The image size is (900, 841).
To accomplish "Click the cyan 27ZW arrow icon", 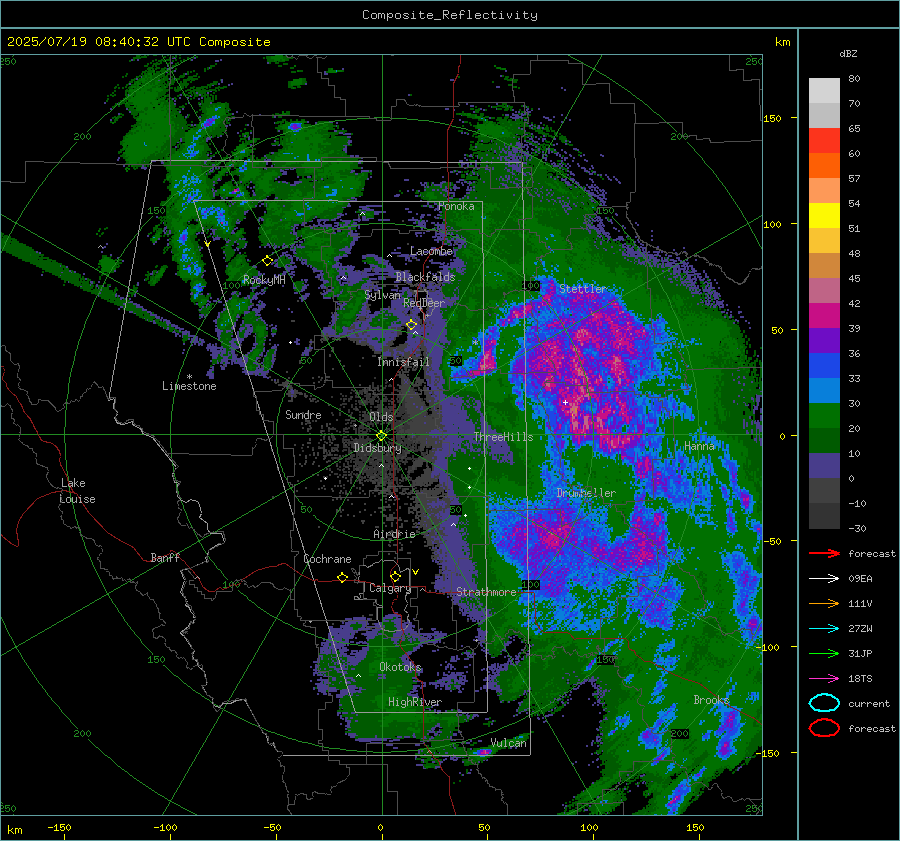I will pos(824,629).
